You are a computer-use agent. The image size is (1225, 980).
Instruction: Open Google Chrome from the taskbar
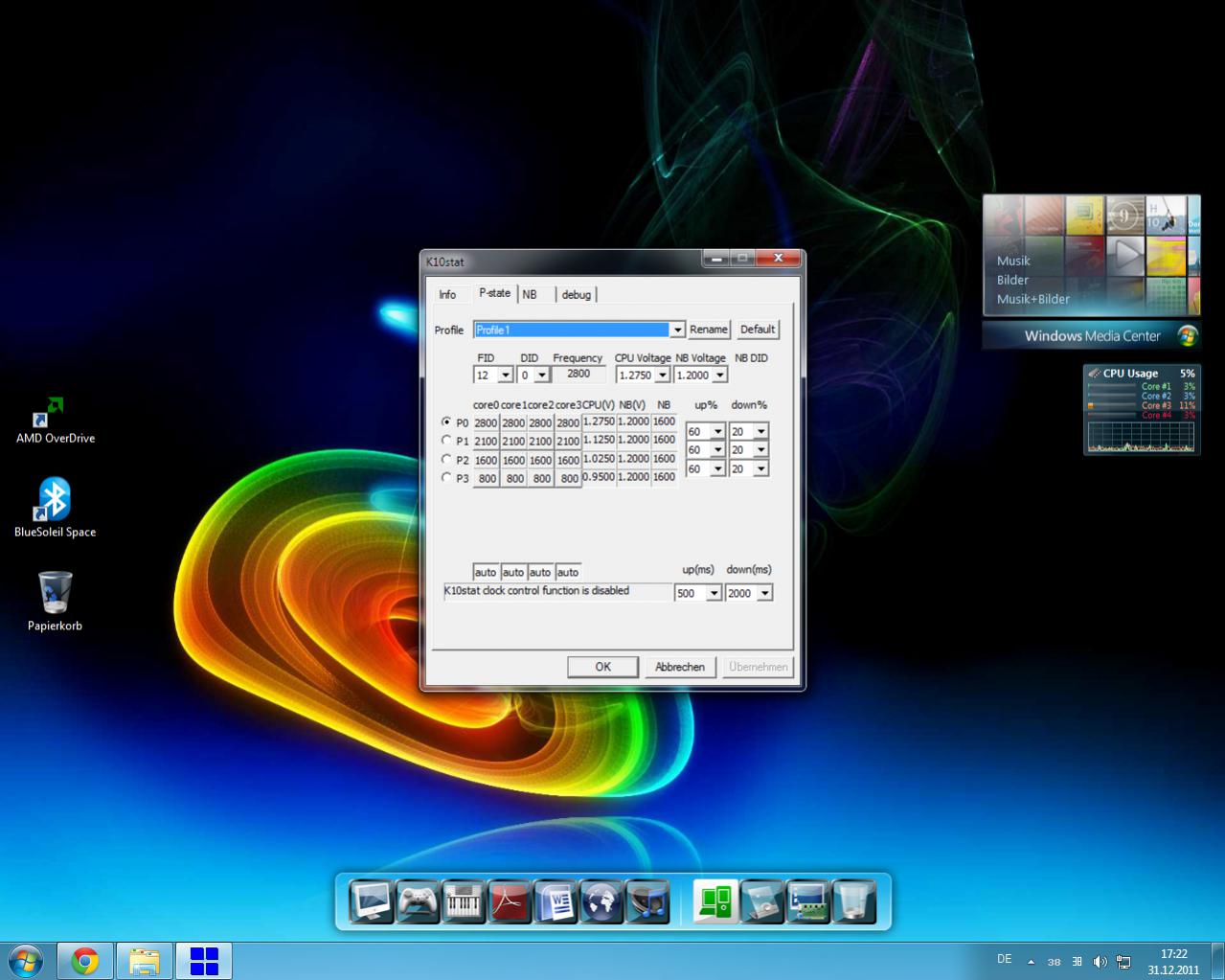pos(85,960)
